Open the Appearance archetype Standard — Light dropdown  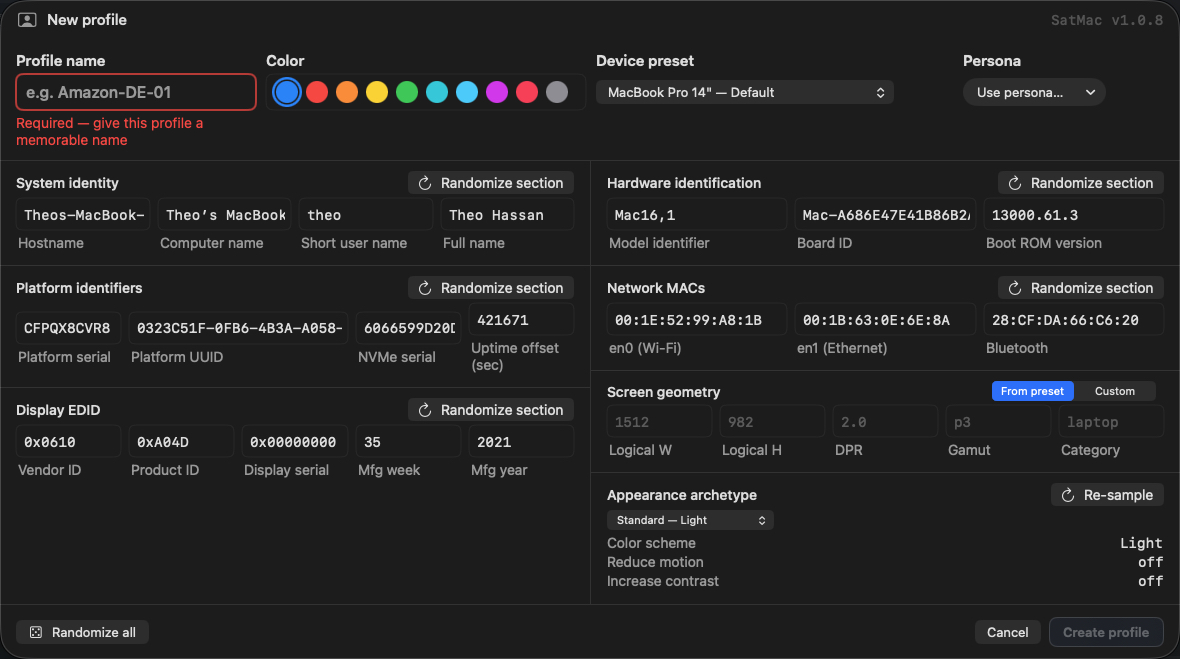tap(690, 521)
